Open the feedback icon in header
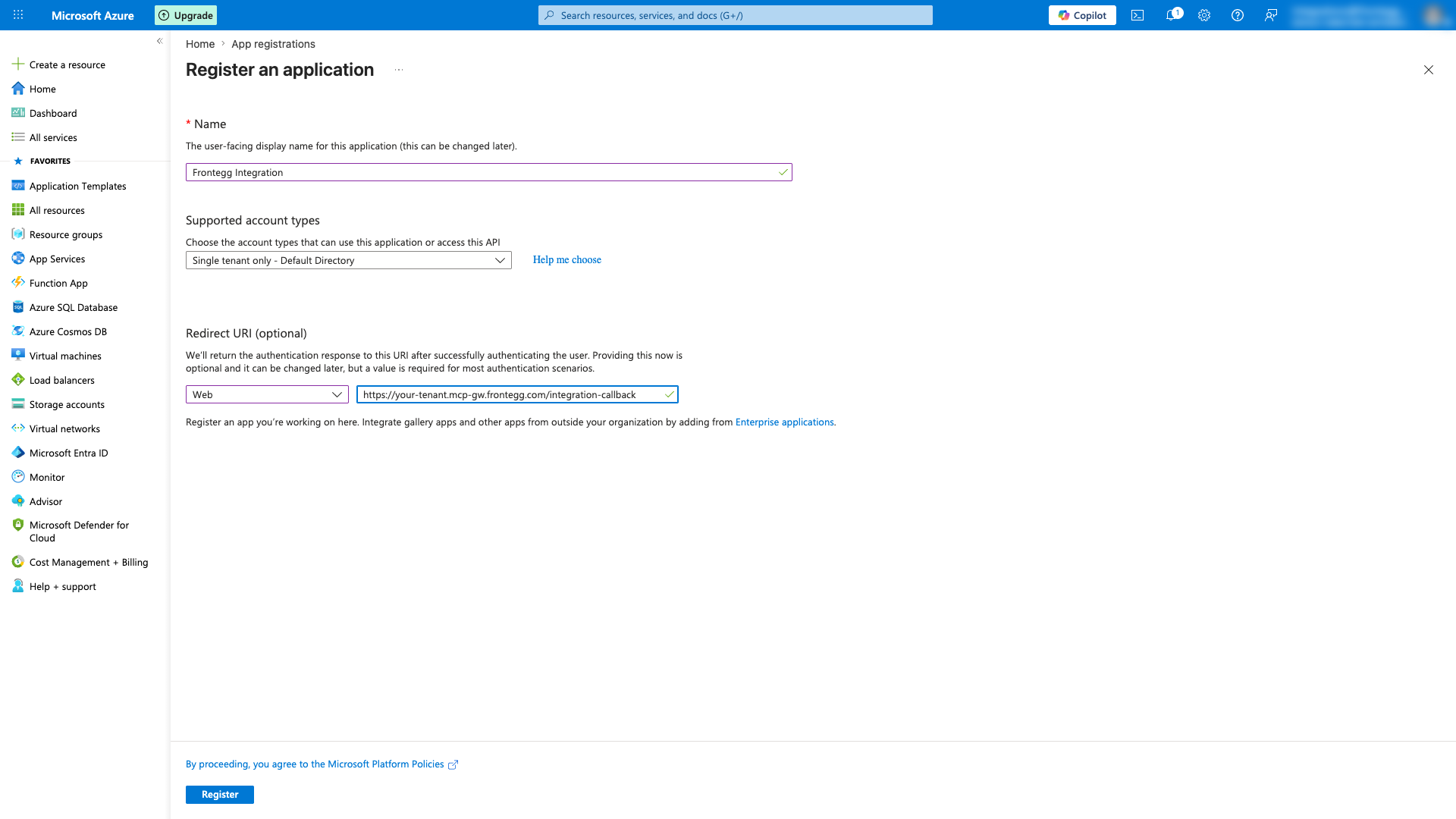 1271,15
